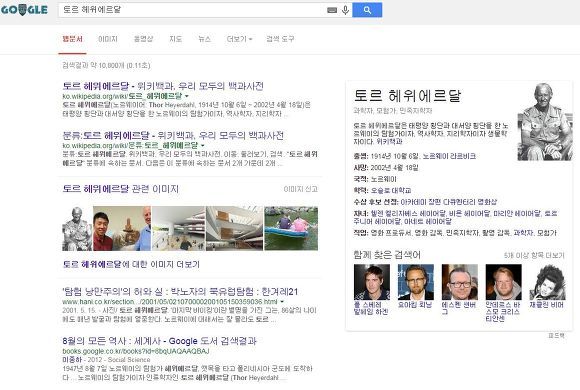580x390 pixels.
Task: Click the green URL books.google.co.kr/books
Action: coord(136,351)
